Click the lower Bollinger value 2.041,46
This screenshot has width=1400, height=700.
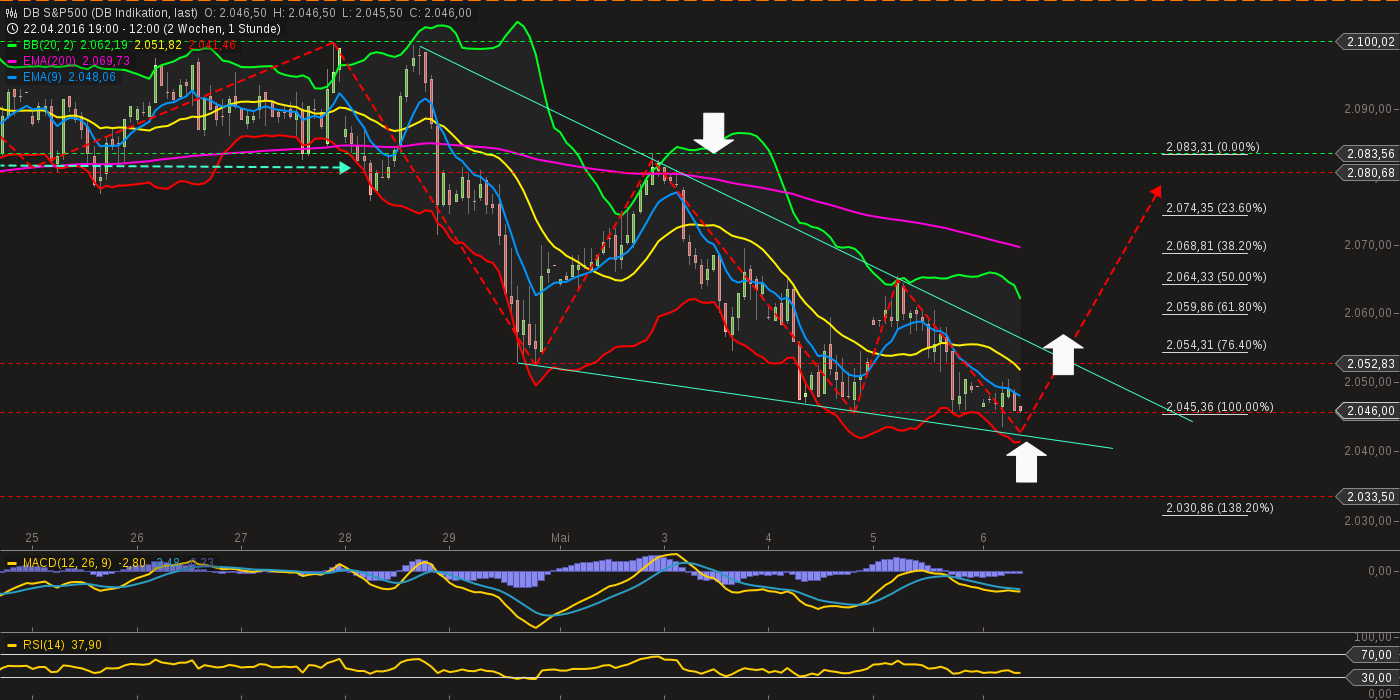click(212, 45)
